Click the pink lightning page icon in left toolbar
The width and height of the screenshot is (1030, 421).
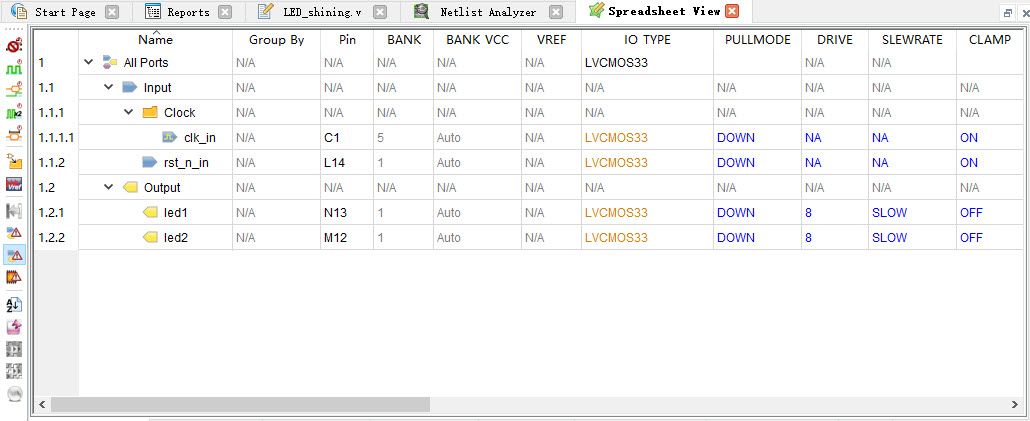[x=14, y=326]
